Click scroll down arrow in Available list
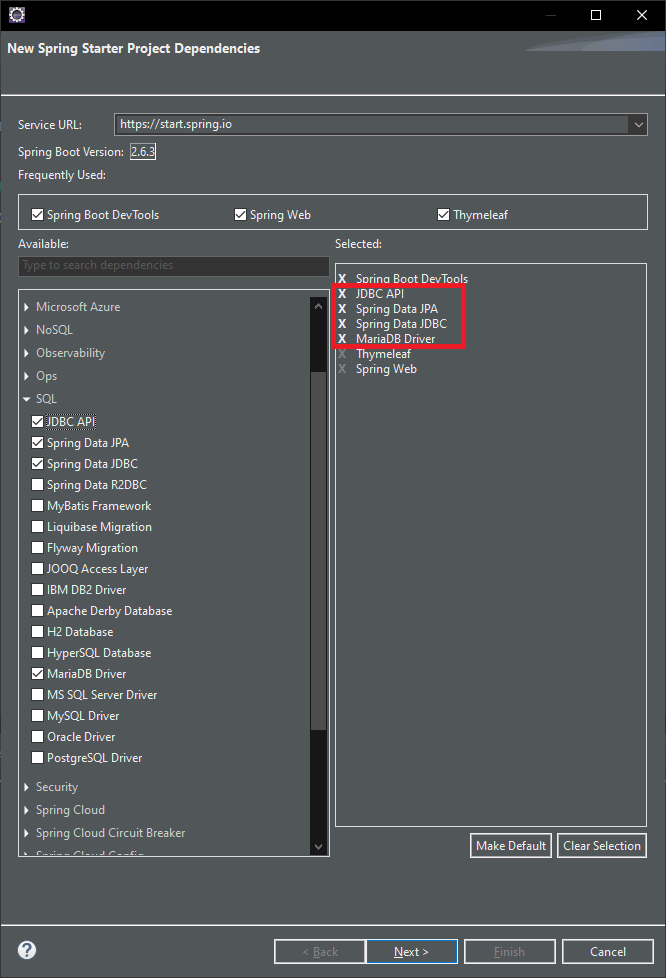This screenshot has width=666, height=978. pyautogui.click(x=318, y=846)
